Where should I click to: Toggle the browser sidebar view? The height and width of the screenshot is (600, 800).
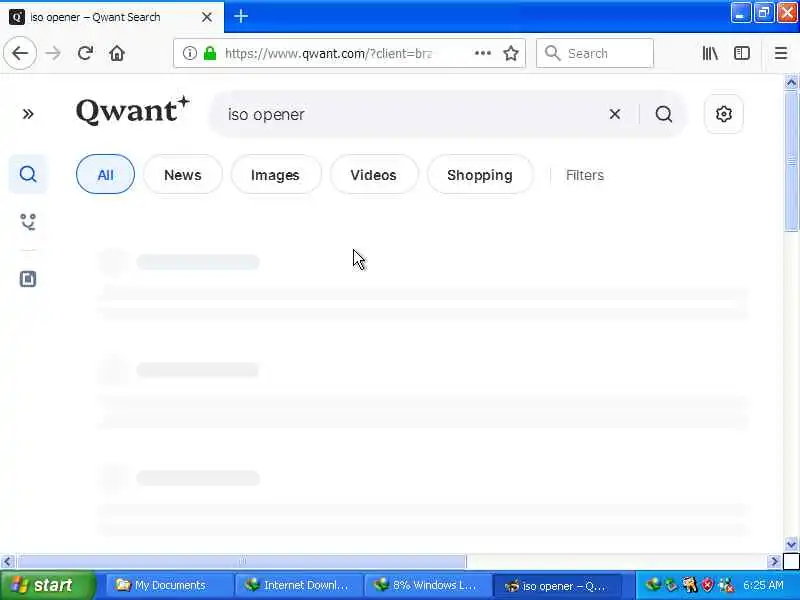pos(742,53)
